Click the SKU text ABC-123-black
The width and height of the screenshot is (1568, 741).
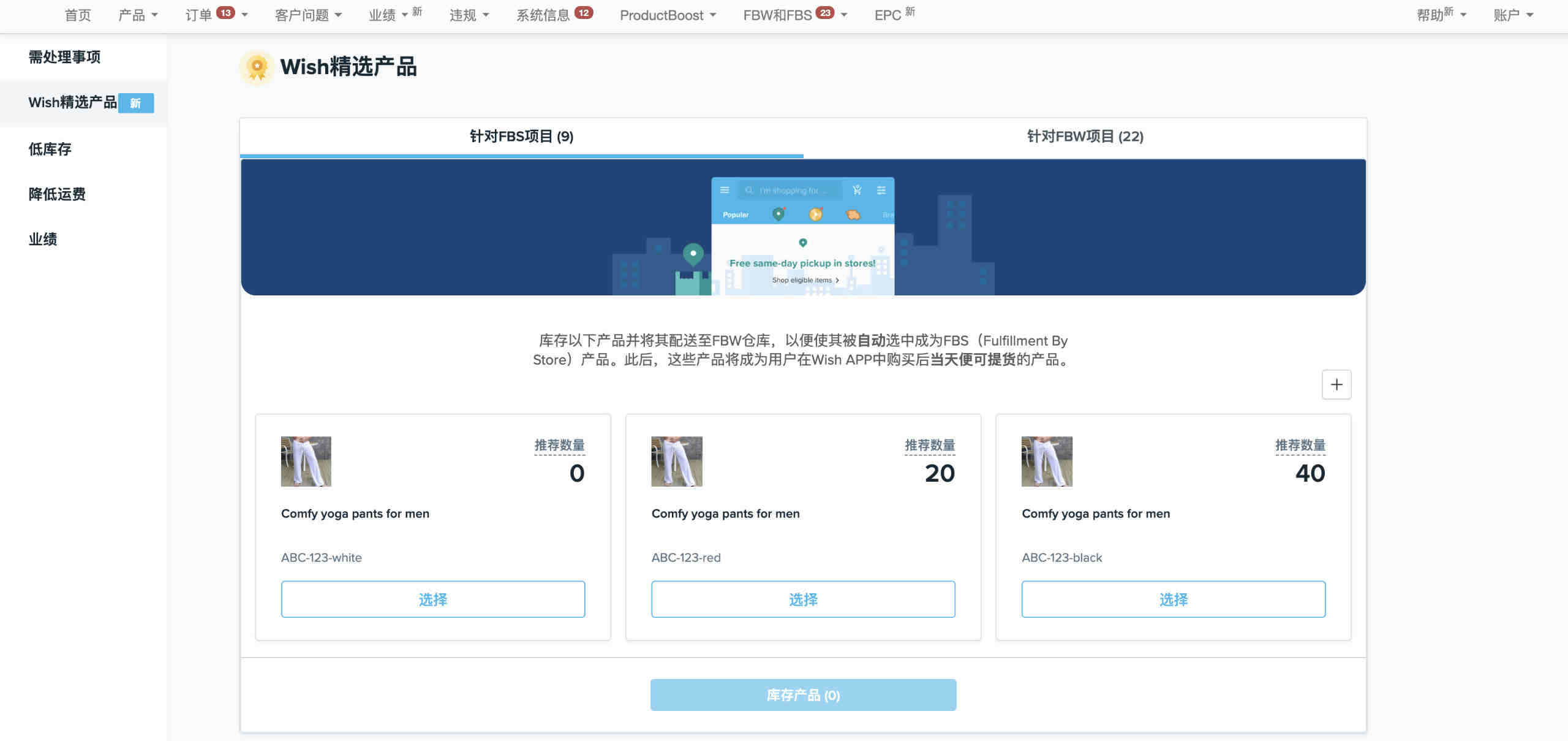click(x=1061, y=558)
